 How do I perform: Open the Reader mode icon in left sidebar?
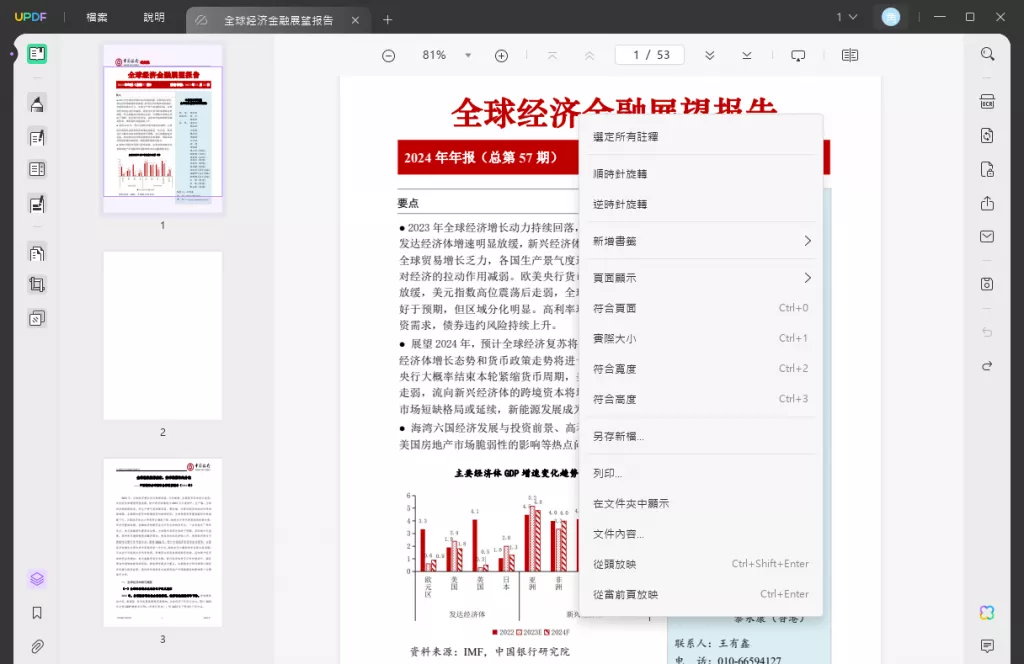pyautogui.click(x=37, y=54)
